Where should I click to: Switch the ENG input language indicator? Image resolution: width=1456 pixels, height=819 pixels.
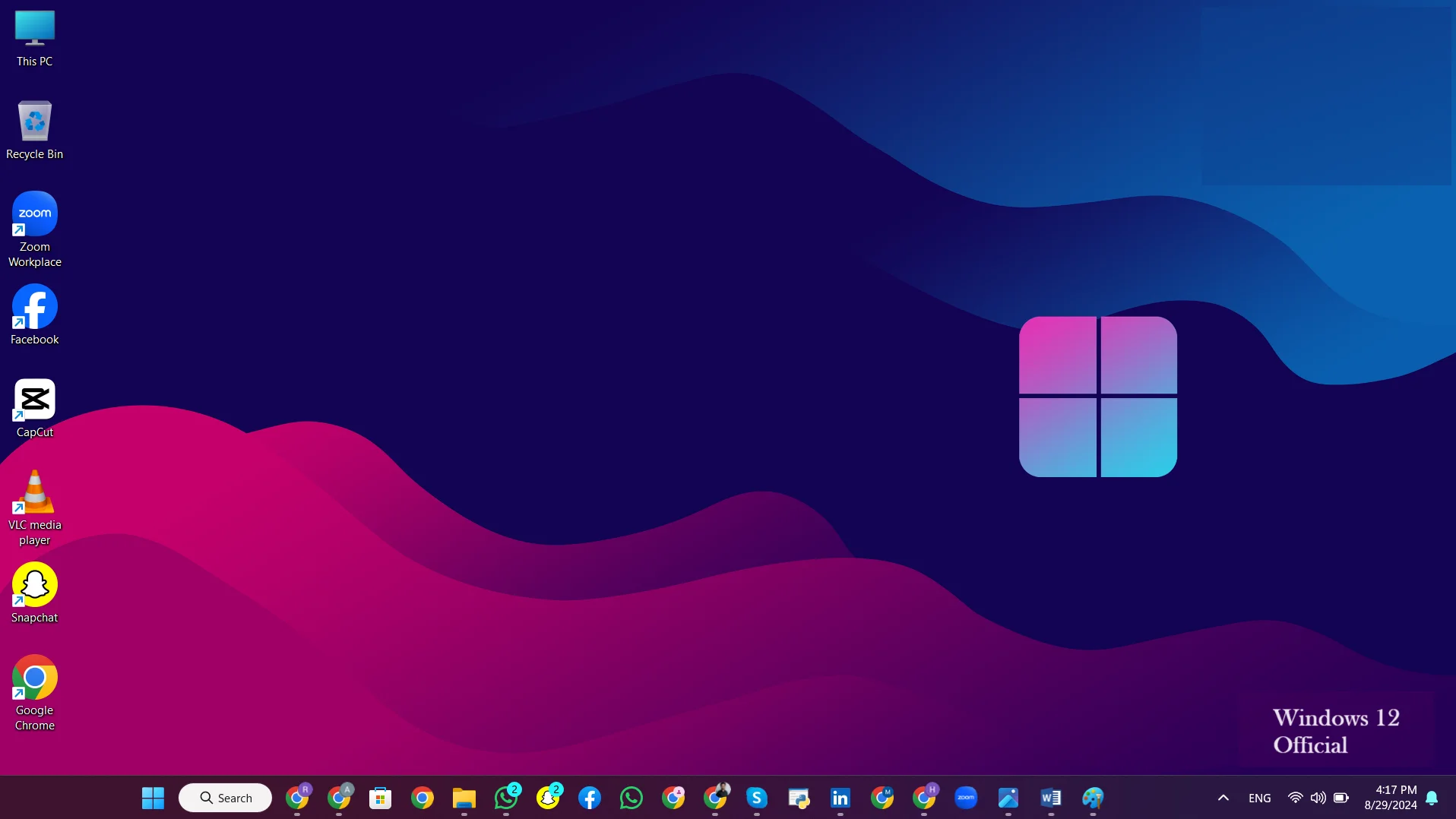[x=1260, y=798]
